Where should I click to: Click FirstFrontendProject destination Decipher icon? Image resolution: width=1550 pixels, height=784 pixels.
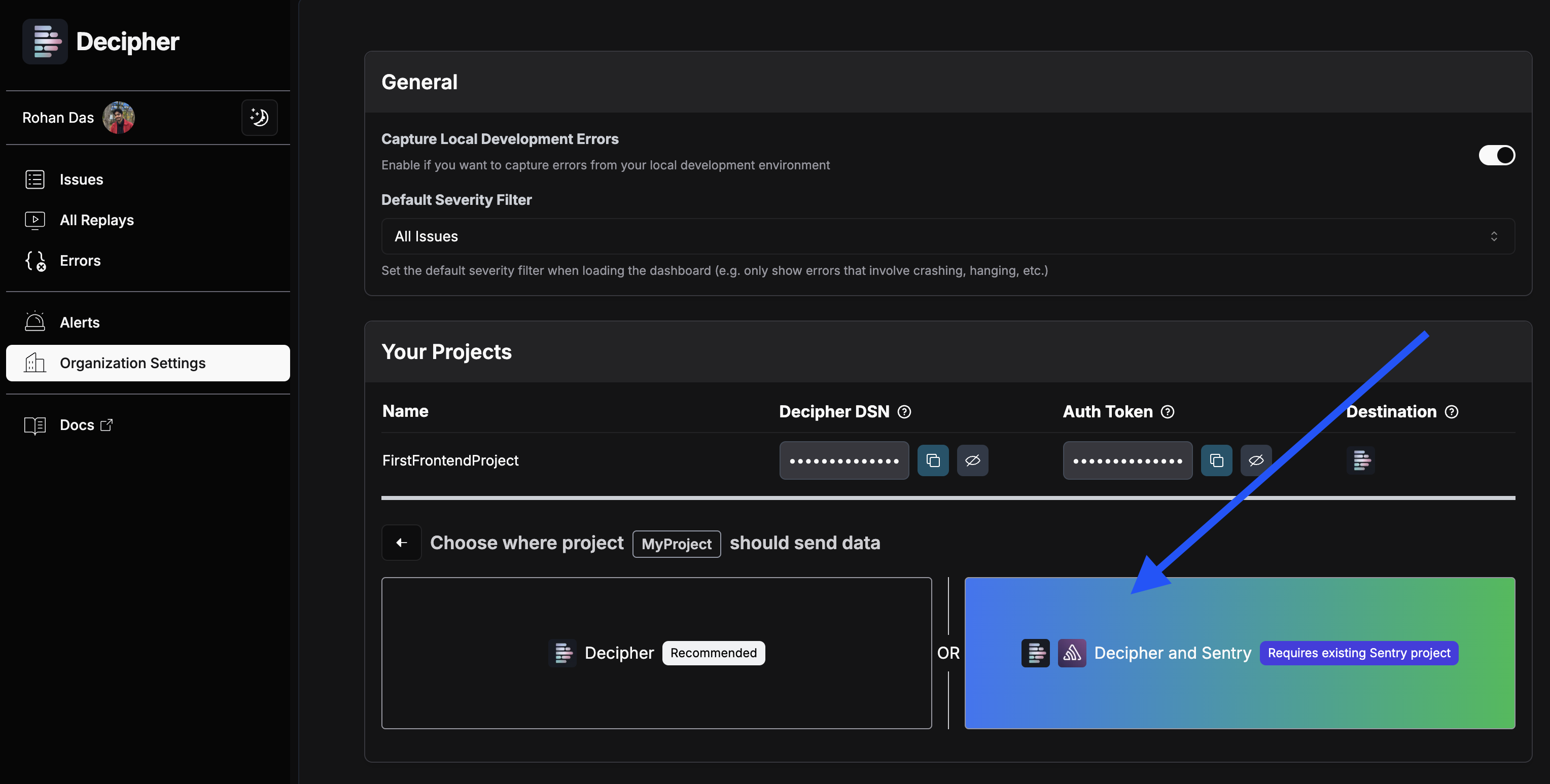(1360, 460)
